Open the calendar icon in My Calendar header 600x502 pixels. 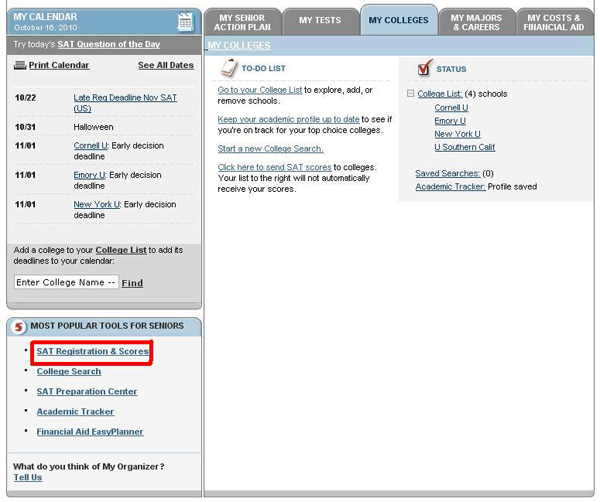point(185,22)
